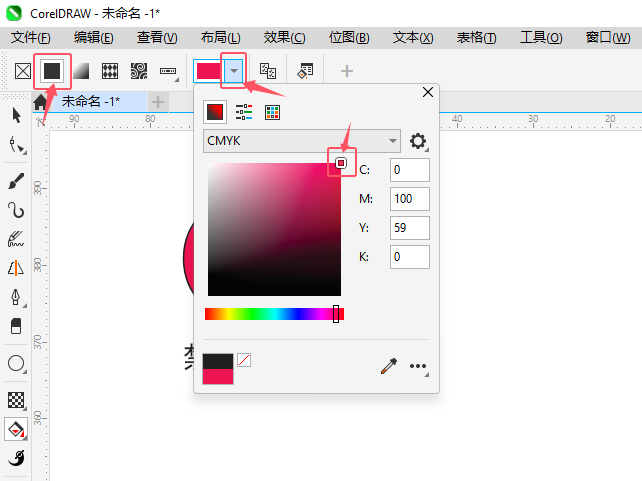Pick the eyedropper color sampler
Viewport: 642px width, 481px height.
(389, 366)
